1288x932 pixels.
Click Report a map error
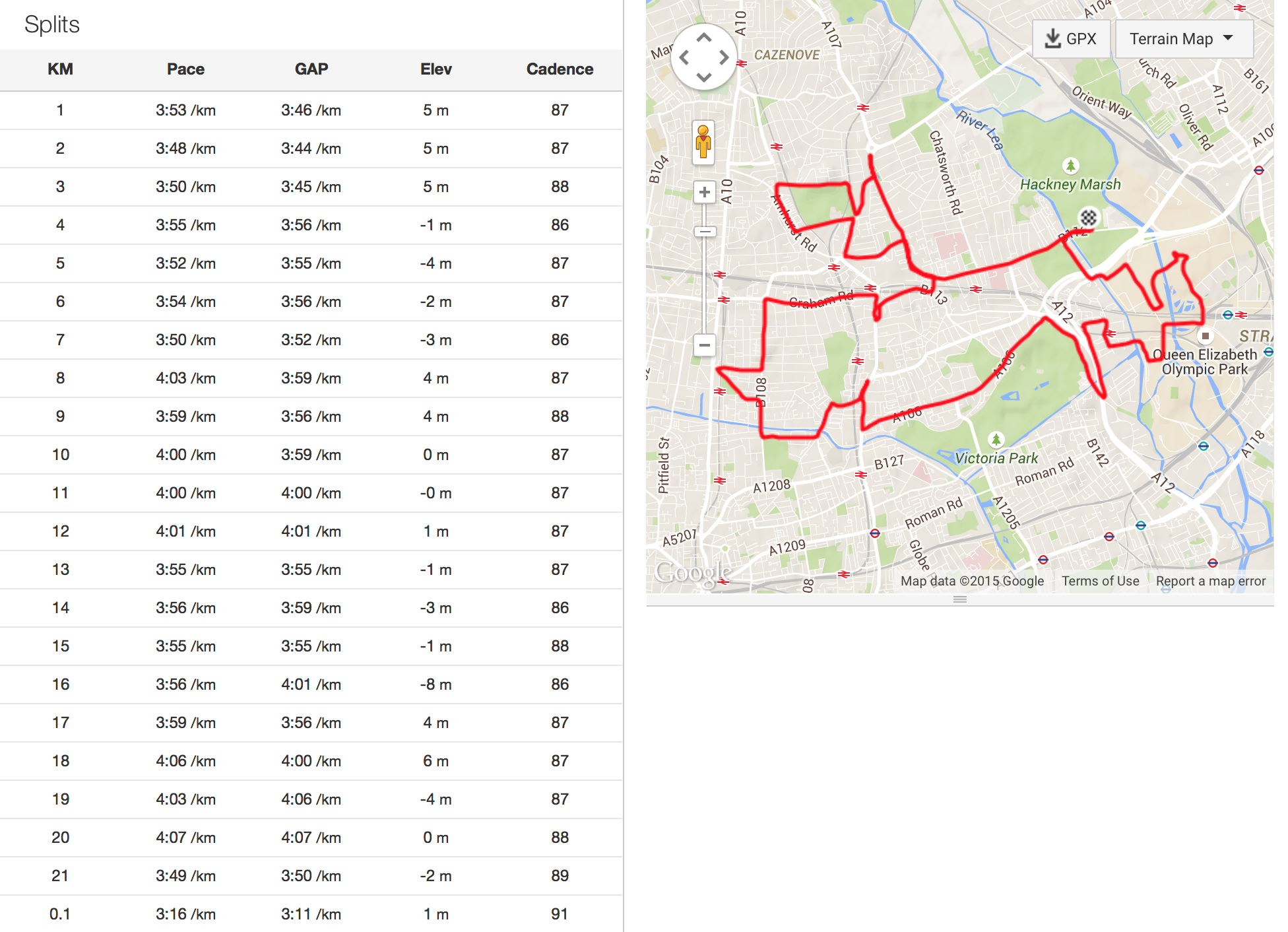pos(1210,581)
